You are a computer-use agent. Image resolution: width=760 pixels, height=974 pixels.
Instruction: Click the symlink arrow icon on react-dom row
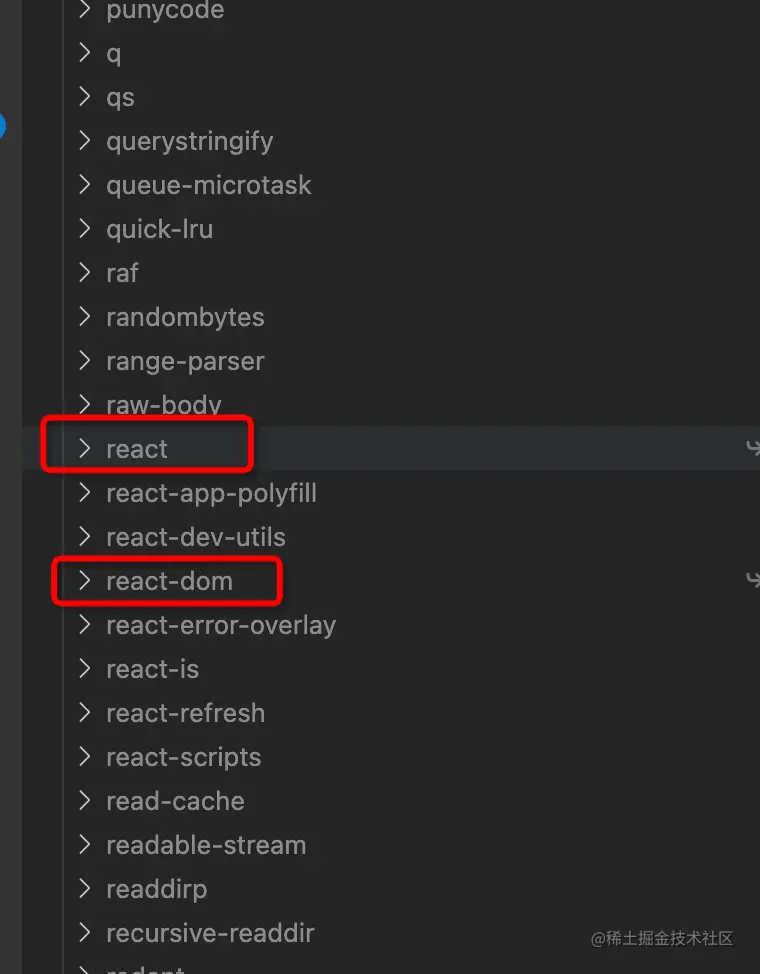coord(753,580)
